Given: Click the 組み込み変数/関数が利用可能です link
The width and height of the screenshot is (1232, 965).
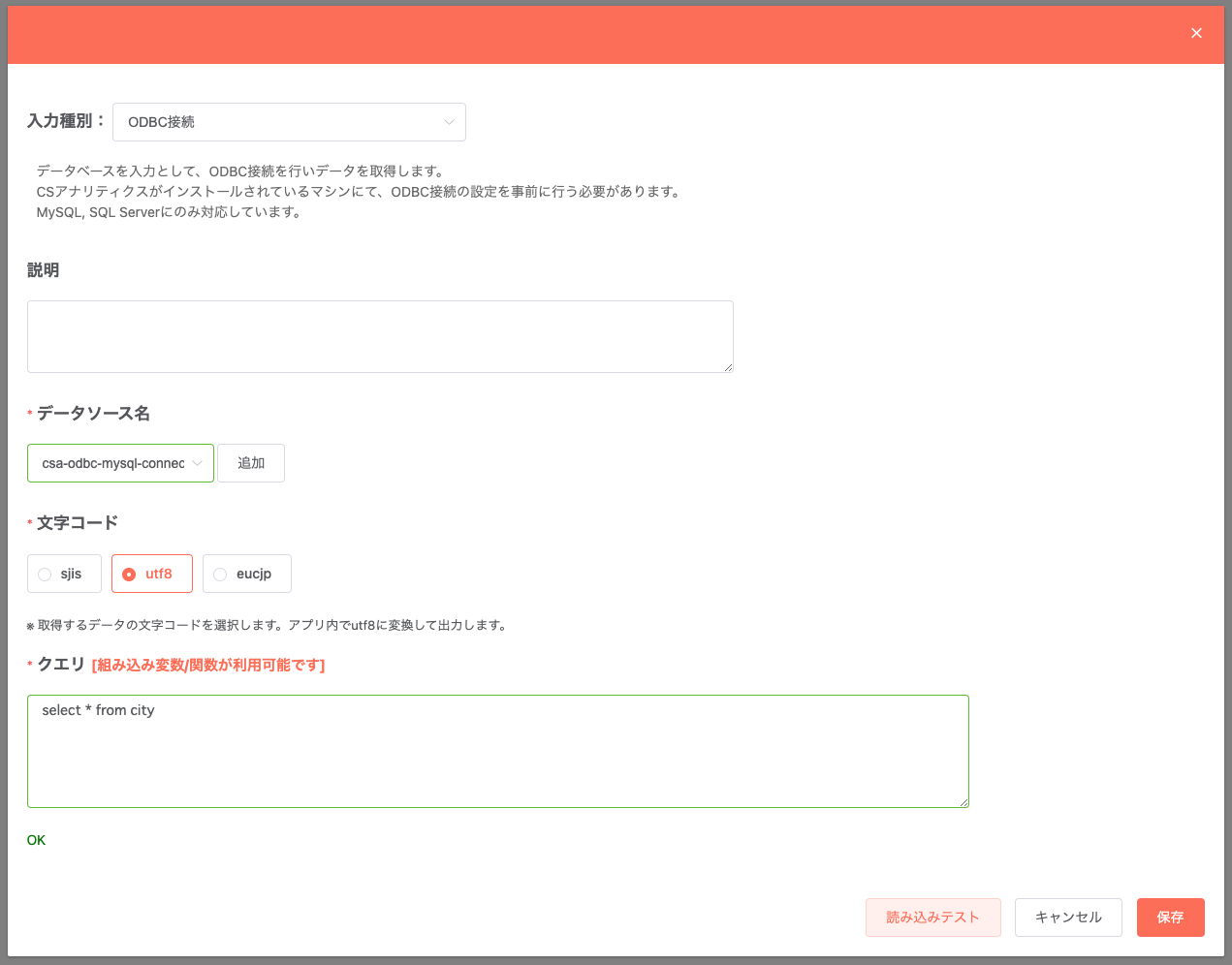Looking at the screenshot, I should coord(208,666).
